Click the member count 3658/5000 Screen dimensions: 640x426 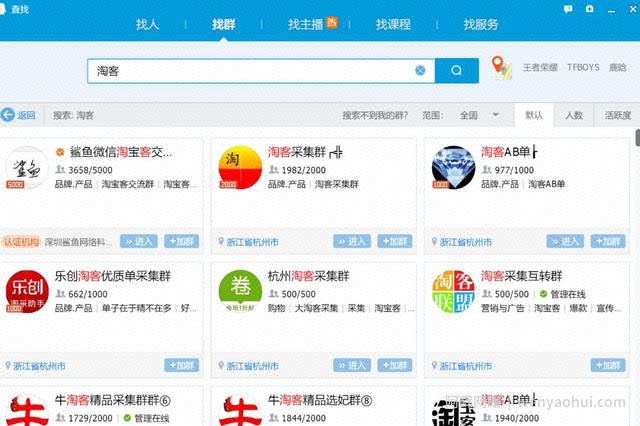point(90,170)
